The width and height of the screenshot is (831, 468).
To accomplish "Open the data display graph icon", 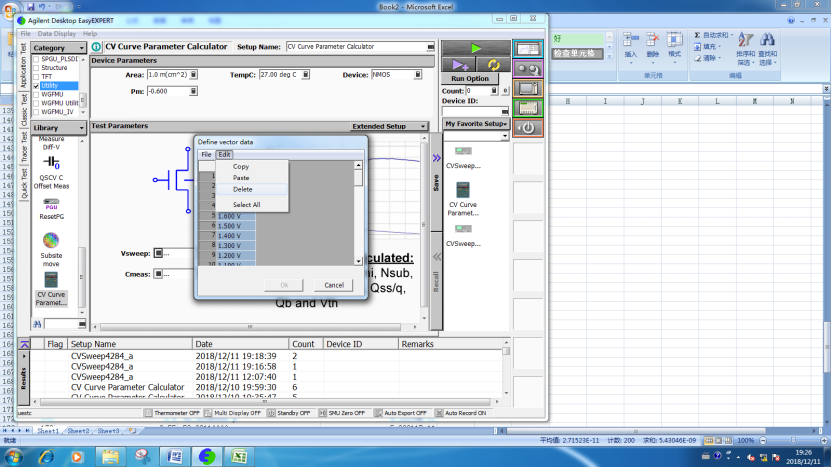I will click(x=528, y=49).
